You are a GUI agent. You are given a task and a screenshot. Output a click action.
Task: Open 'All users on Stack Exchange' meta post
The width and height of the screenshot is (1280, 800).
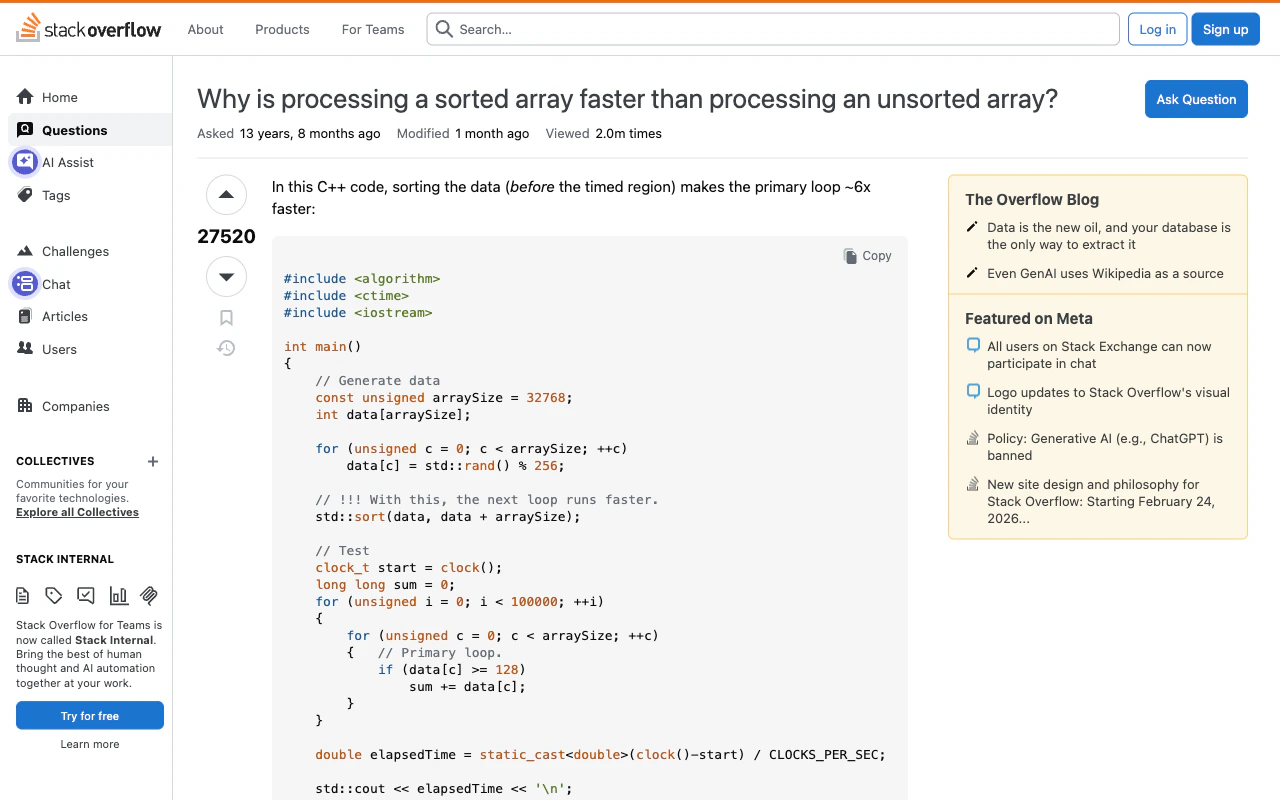pos(1099,355)
